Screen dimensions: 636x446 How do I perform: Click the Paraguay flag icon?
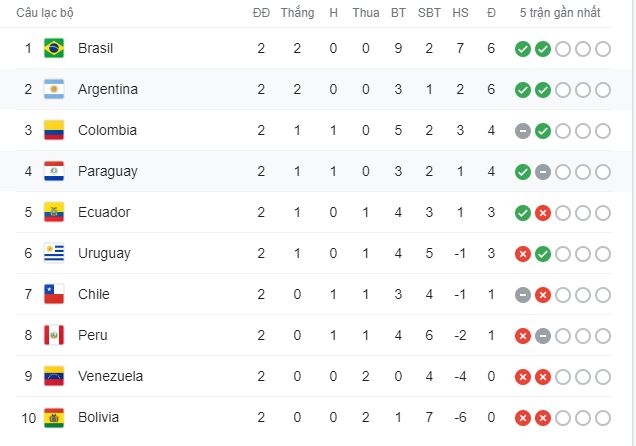pyautogui.click(x=54, y=171)
